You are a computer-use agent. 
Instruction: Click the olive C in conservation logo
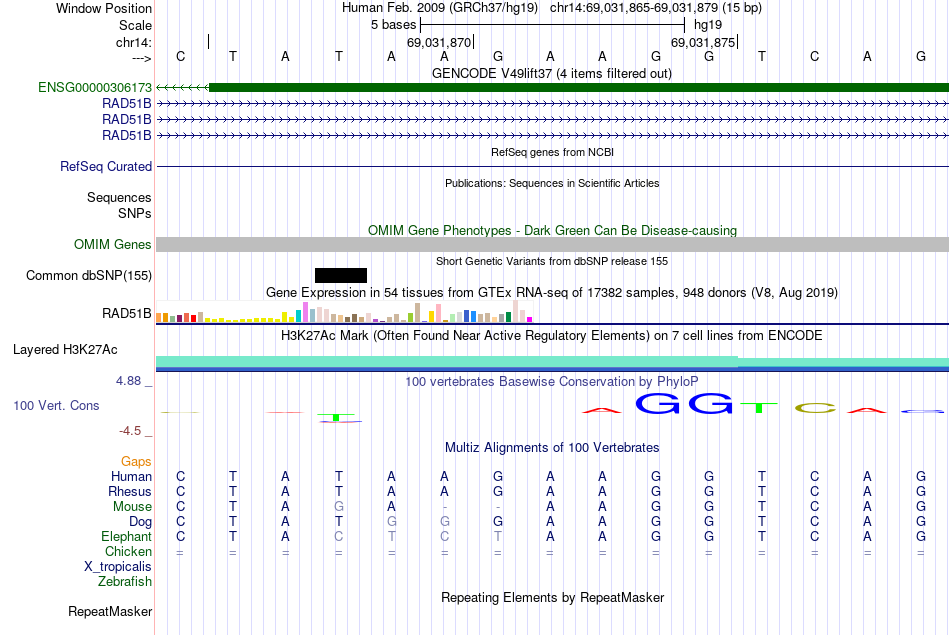tap(814, 408)
